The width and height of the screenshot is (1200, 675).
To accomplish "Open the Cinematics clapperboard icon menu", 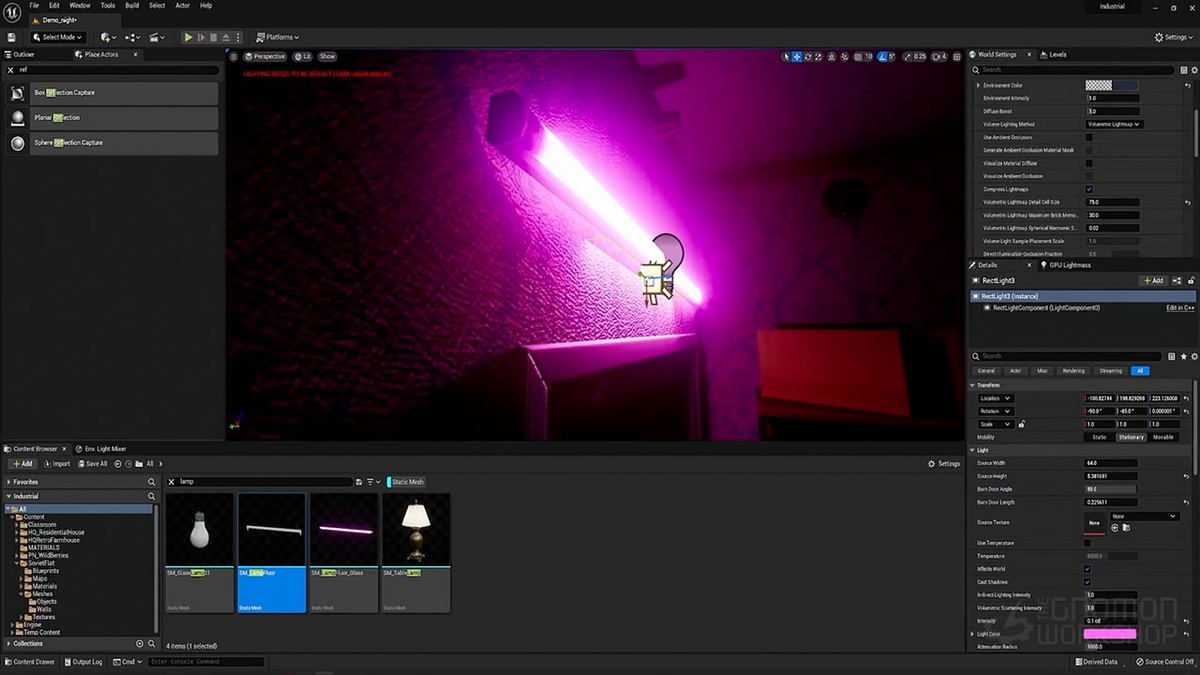I will tap(158, 37).
